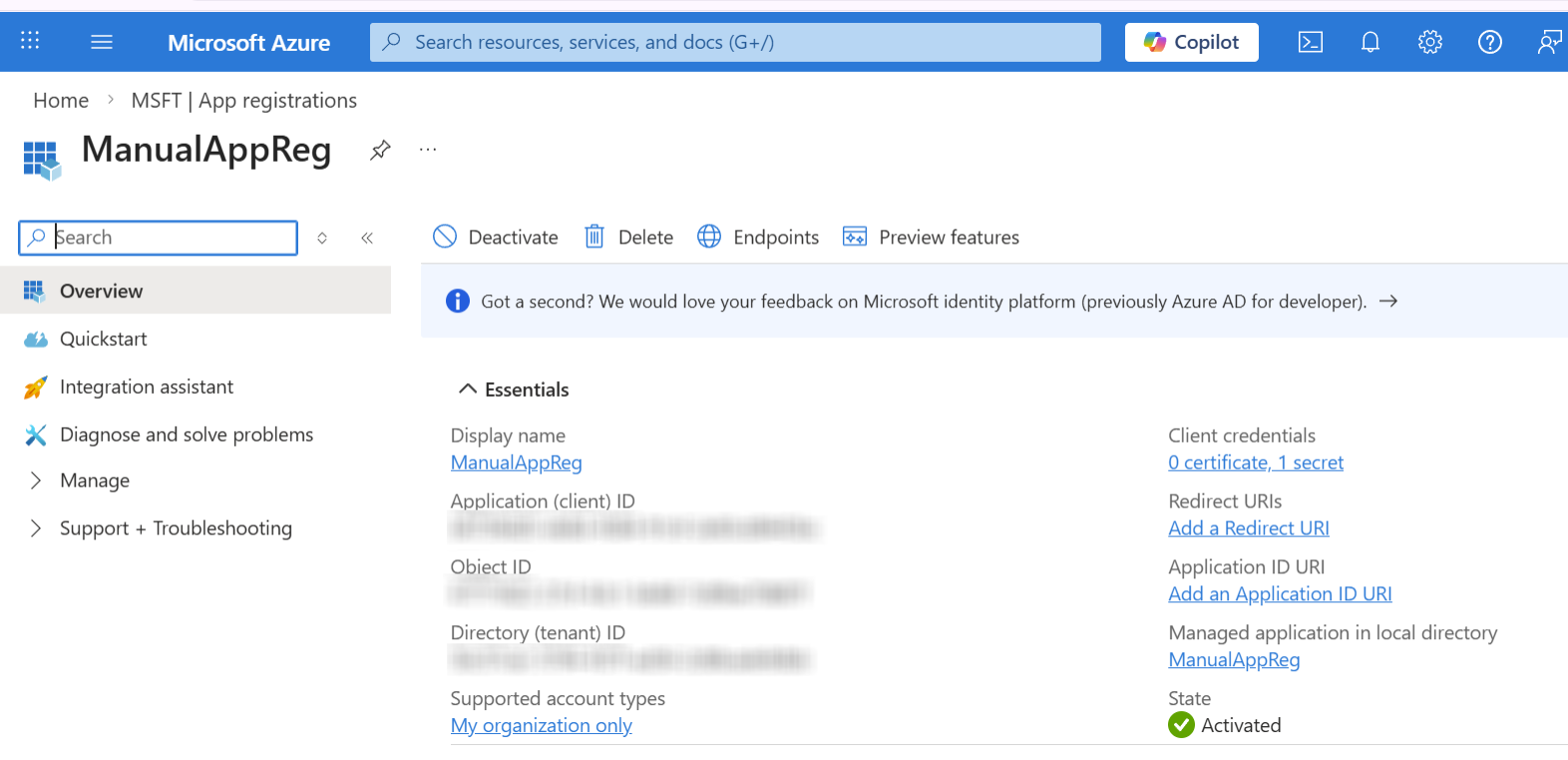Open the feedback icon in header

tap(1548, 42)
